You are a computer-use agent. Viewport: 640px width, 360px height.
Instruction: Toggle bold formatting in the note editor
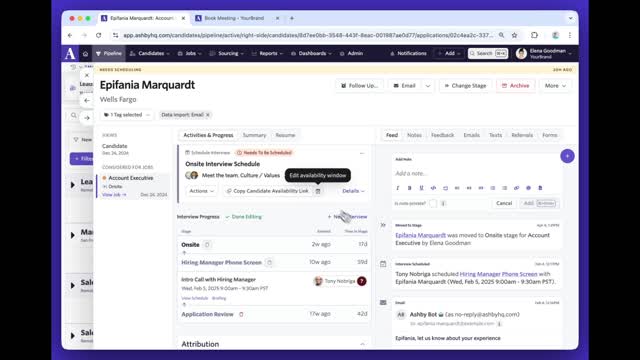pos(409,188)
